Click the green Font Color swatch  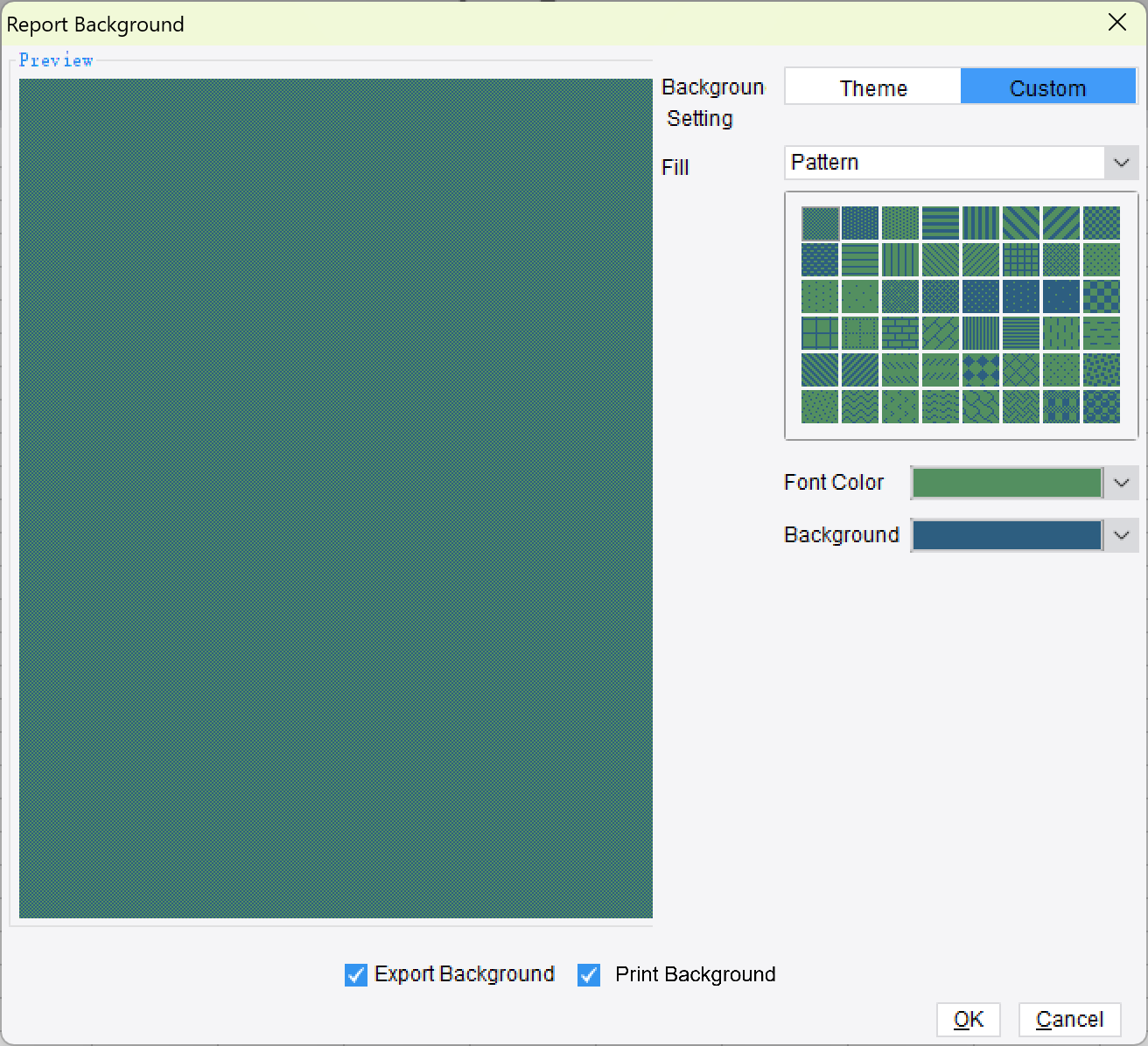click(1007, 483)
